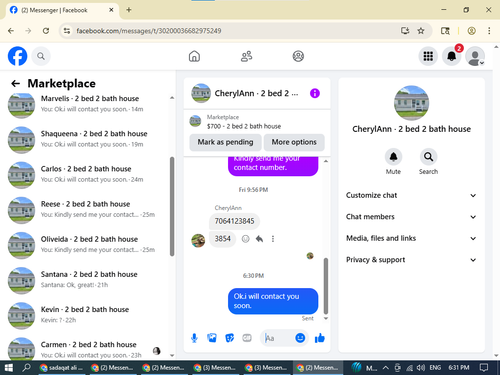Viewport: 500px width, 375px height.
Task: Open Santana 2 bed 2 bath house chat
Action: [x=88, y=280]
